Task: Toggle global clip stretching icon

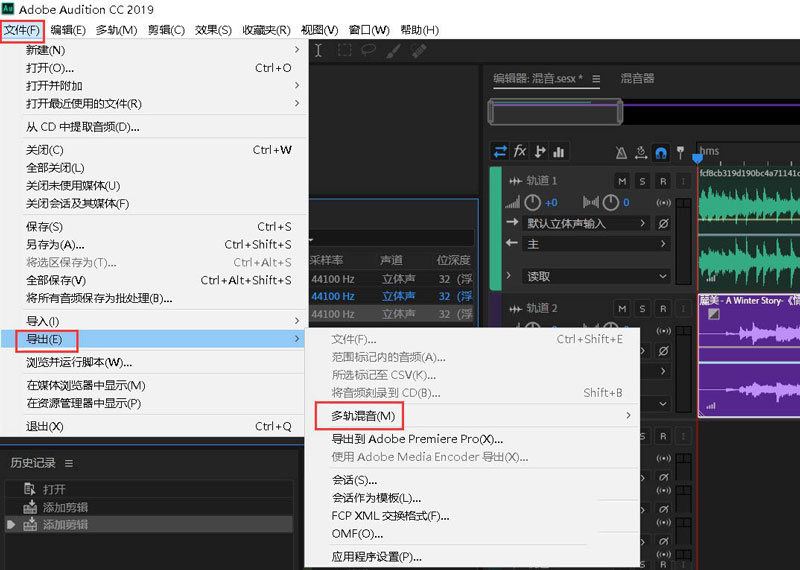Action: click(641, 152)
